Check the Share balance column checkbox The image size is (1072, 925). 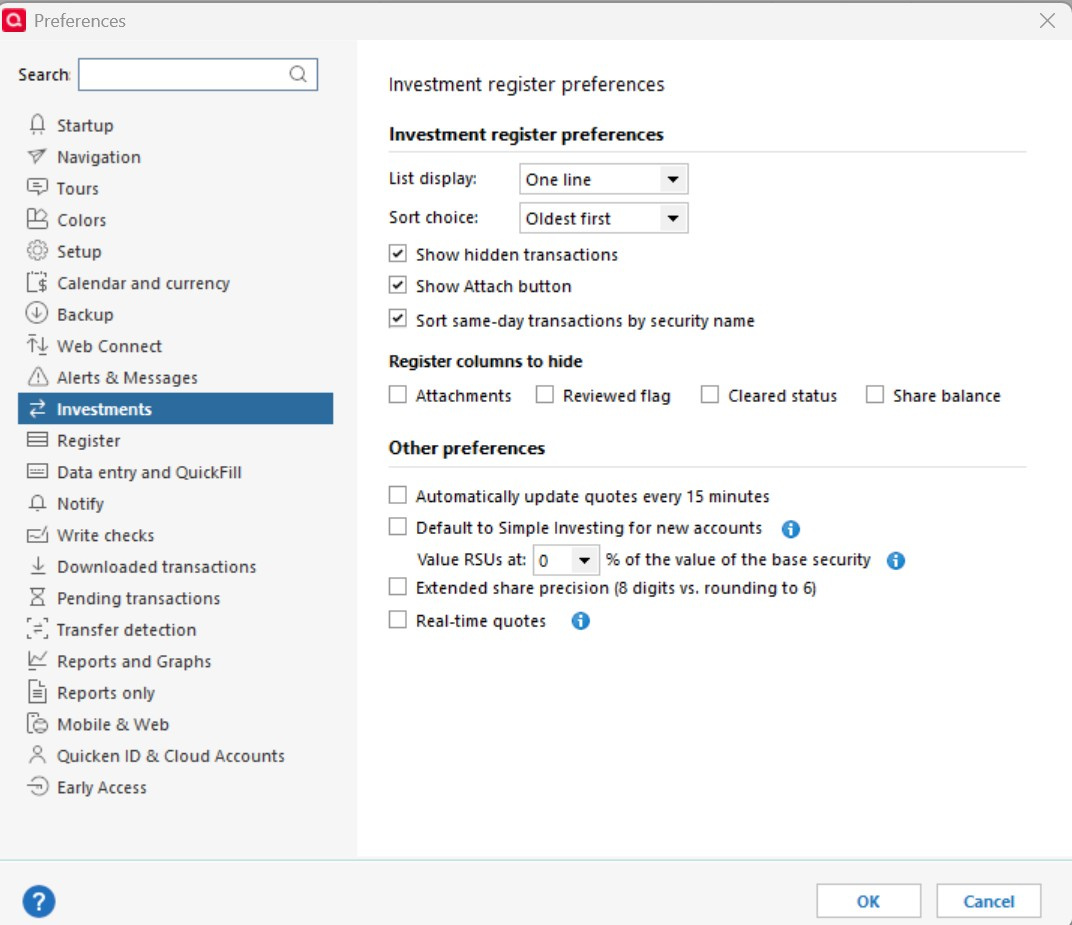pyautogui.click(x=874, y=394)
